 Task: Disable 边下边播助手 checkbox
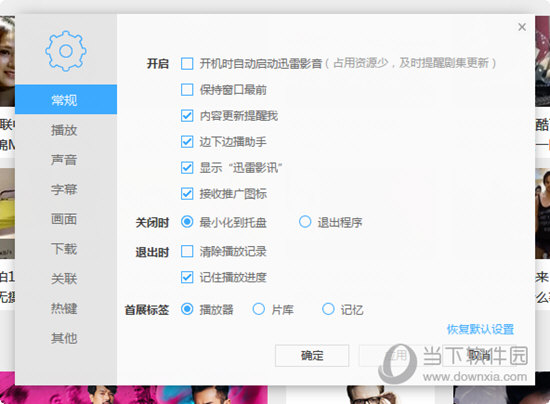[187, 142]
